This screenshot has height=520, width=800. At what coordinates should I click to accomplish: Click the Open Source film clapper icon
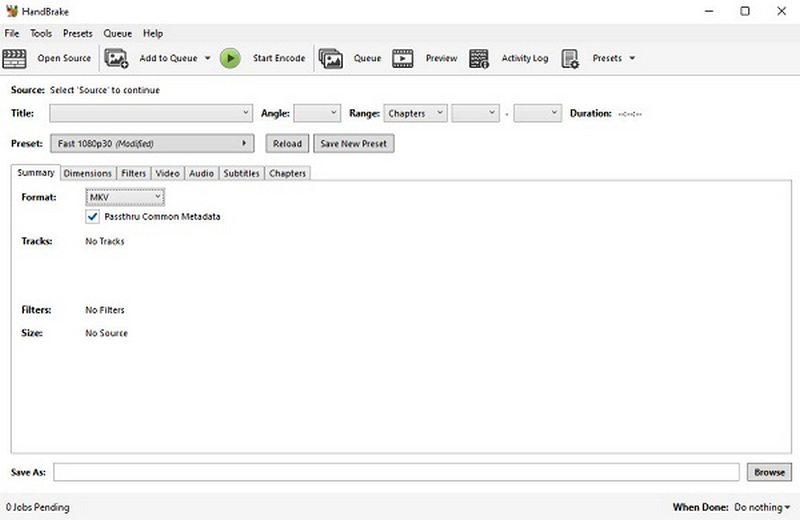click(x=14, y=58)
